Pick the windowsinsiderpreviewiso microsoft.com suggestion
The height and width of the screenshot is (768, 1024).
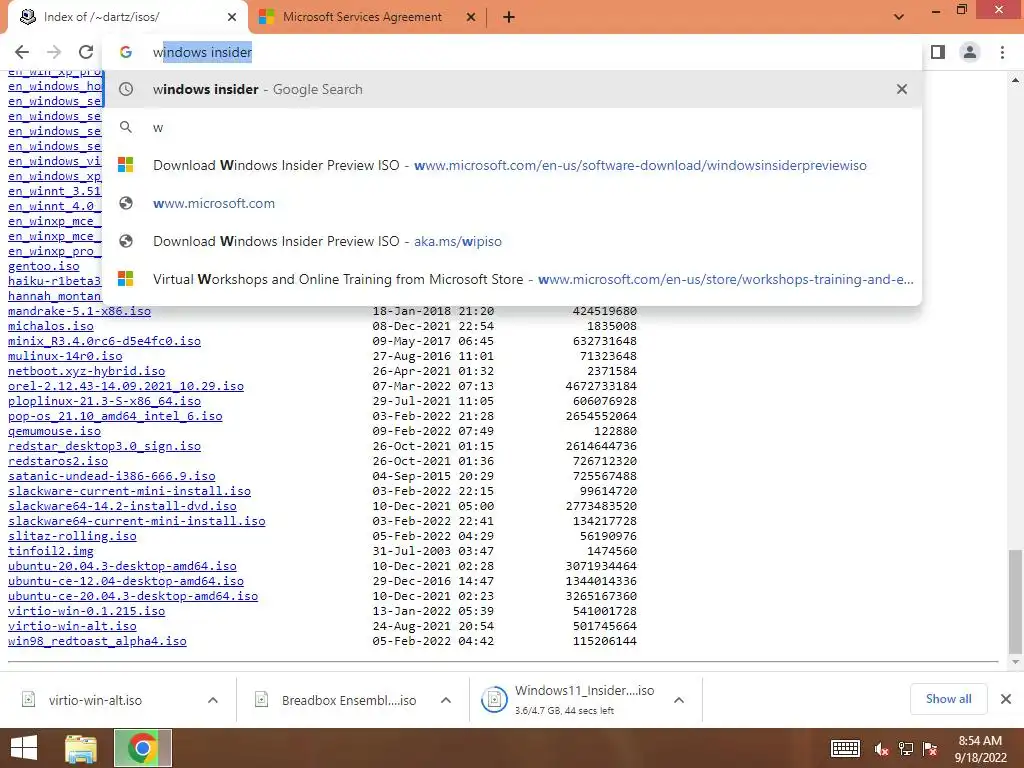[512, 165]
